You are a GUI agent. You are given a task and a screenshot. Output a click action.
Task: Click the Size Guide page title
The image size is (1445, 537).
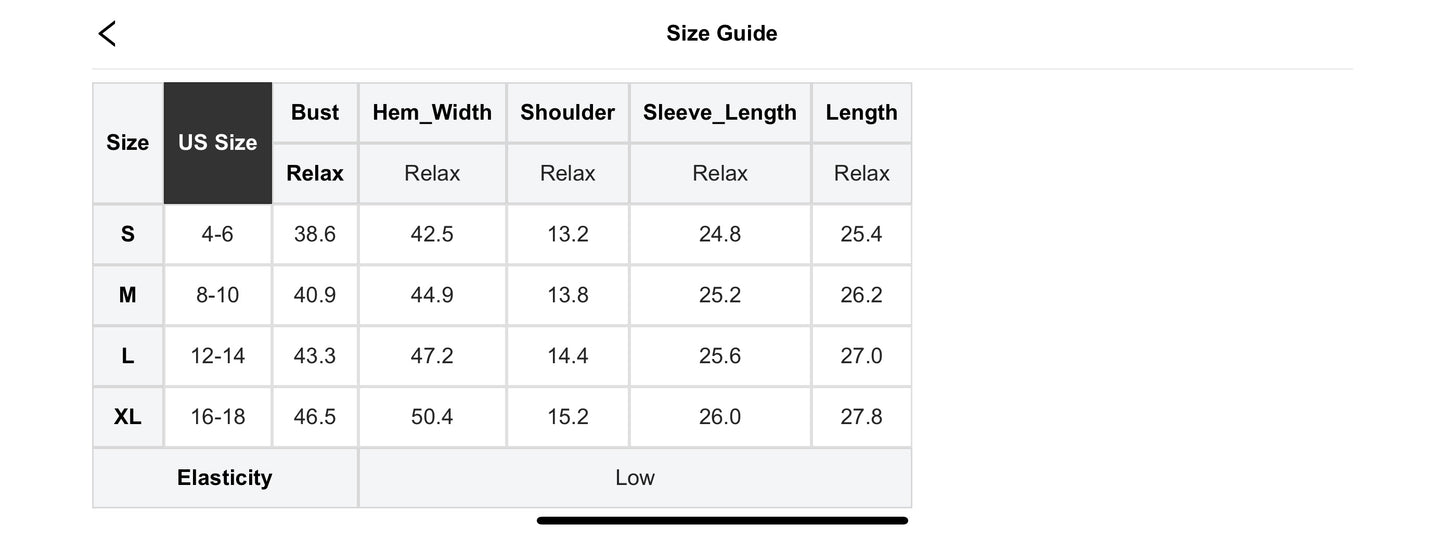721,34
